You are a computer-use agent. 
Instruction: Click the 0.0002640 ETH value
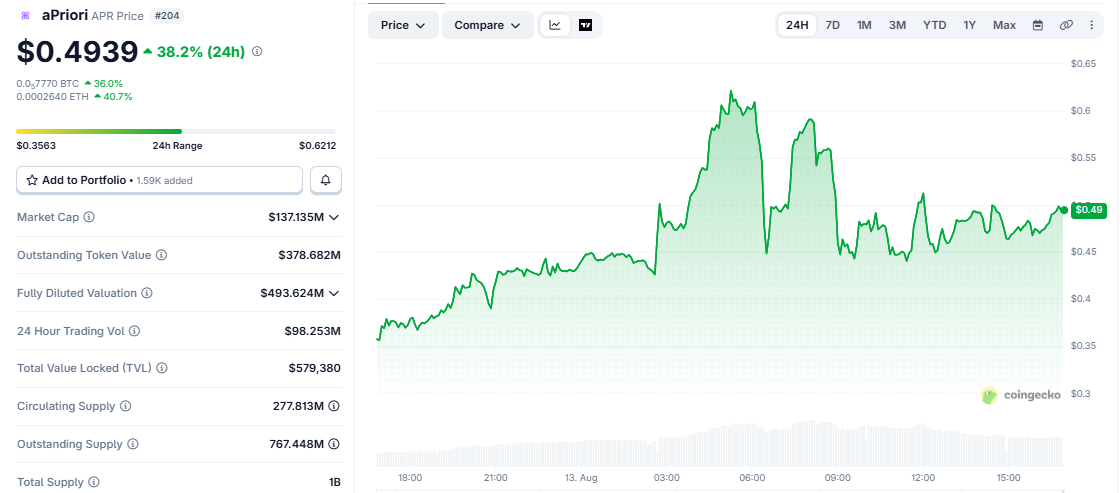pyautogui.click(x=53, y=96)
